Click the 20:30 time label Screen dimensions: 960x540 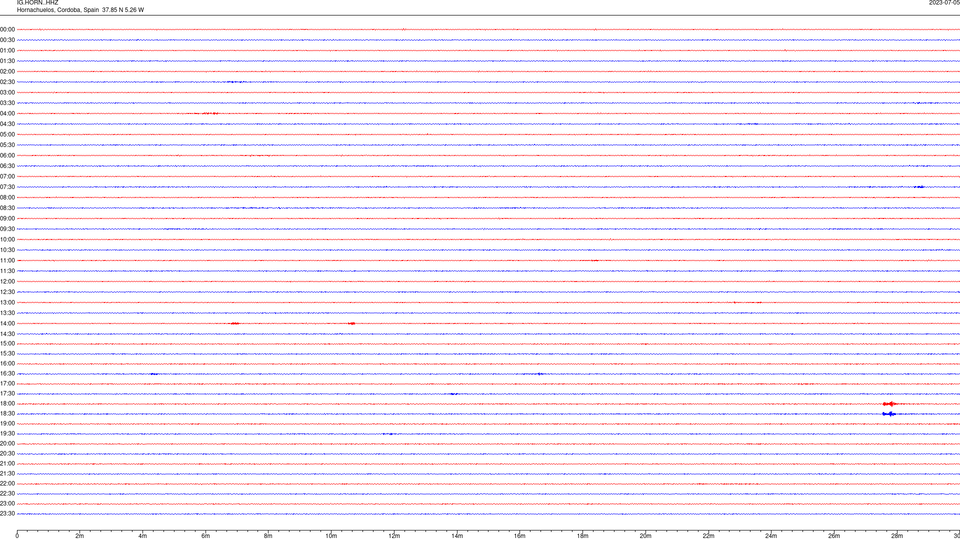pos(7,454)
